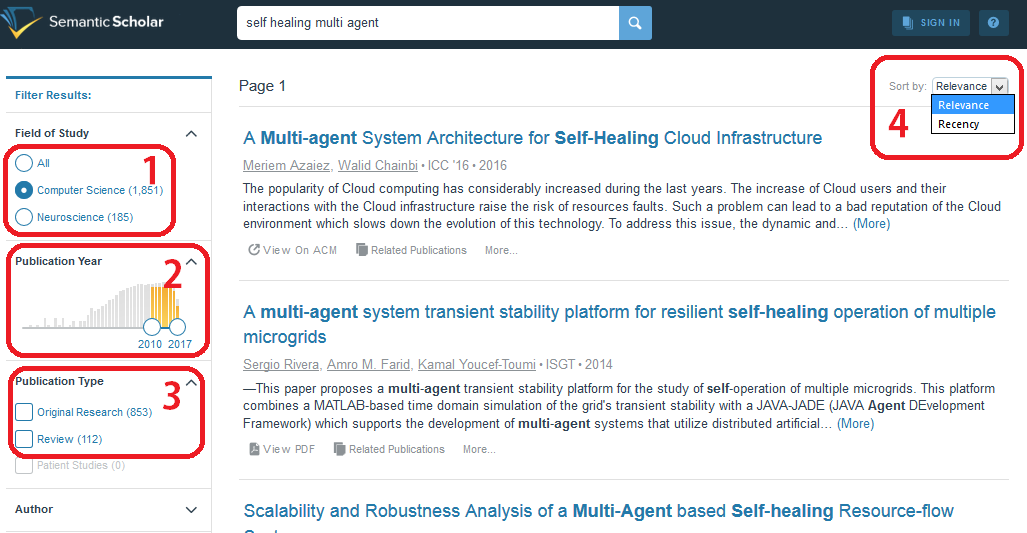1027x533 pixels.
Task: Click the 2010 publication year slider handle
Action: click(x=151, y=326)
